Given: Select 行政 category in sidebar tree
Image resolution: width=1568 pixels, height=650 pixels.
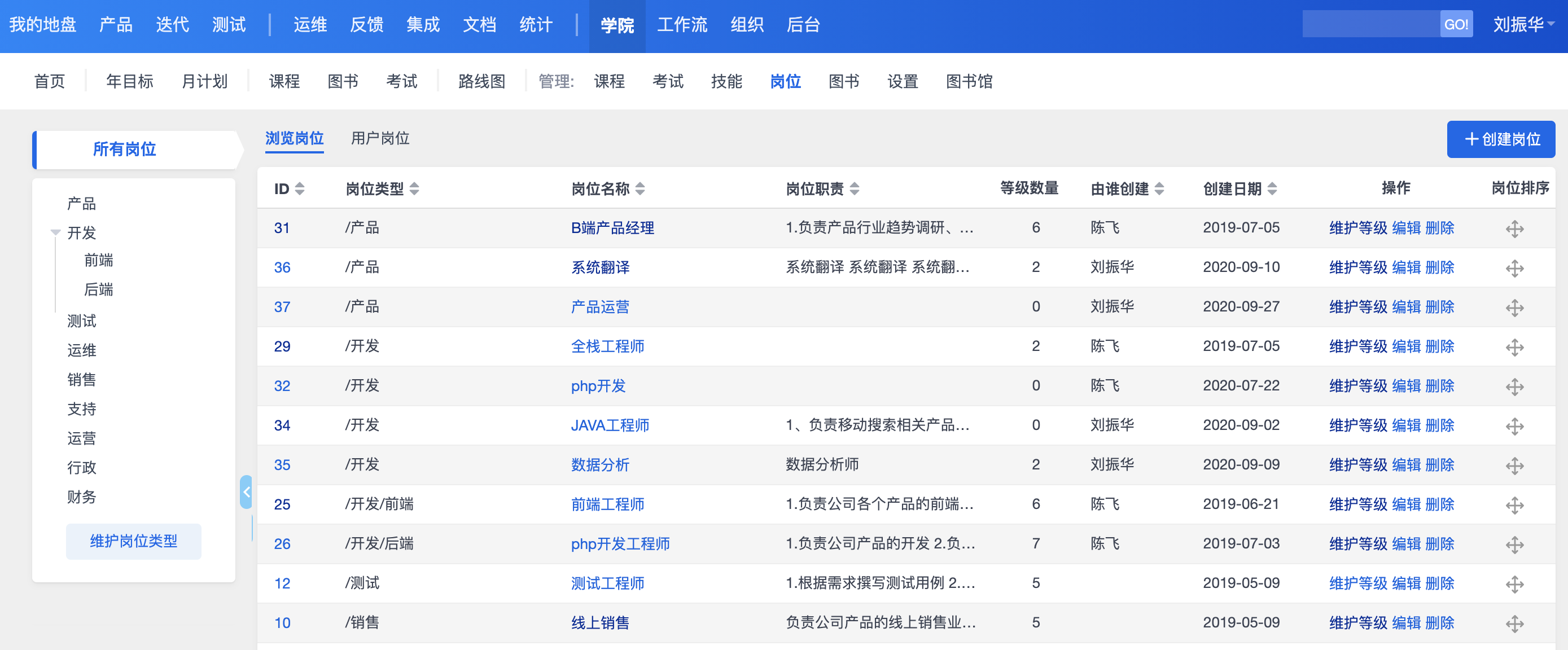Looking at the screenshot, I should 82,467.
